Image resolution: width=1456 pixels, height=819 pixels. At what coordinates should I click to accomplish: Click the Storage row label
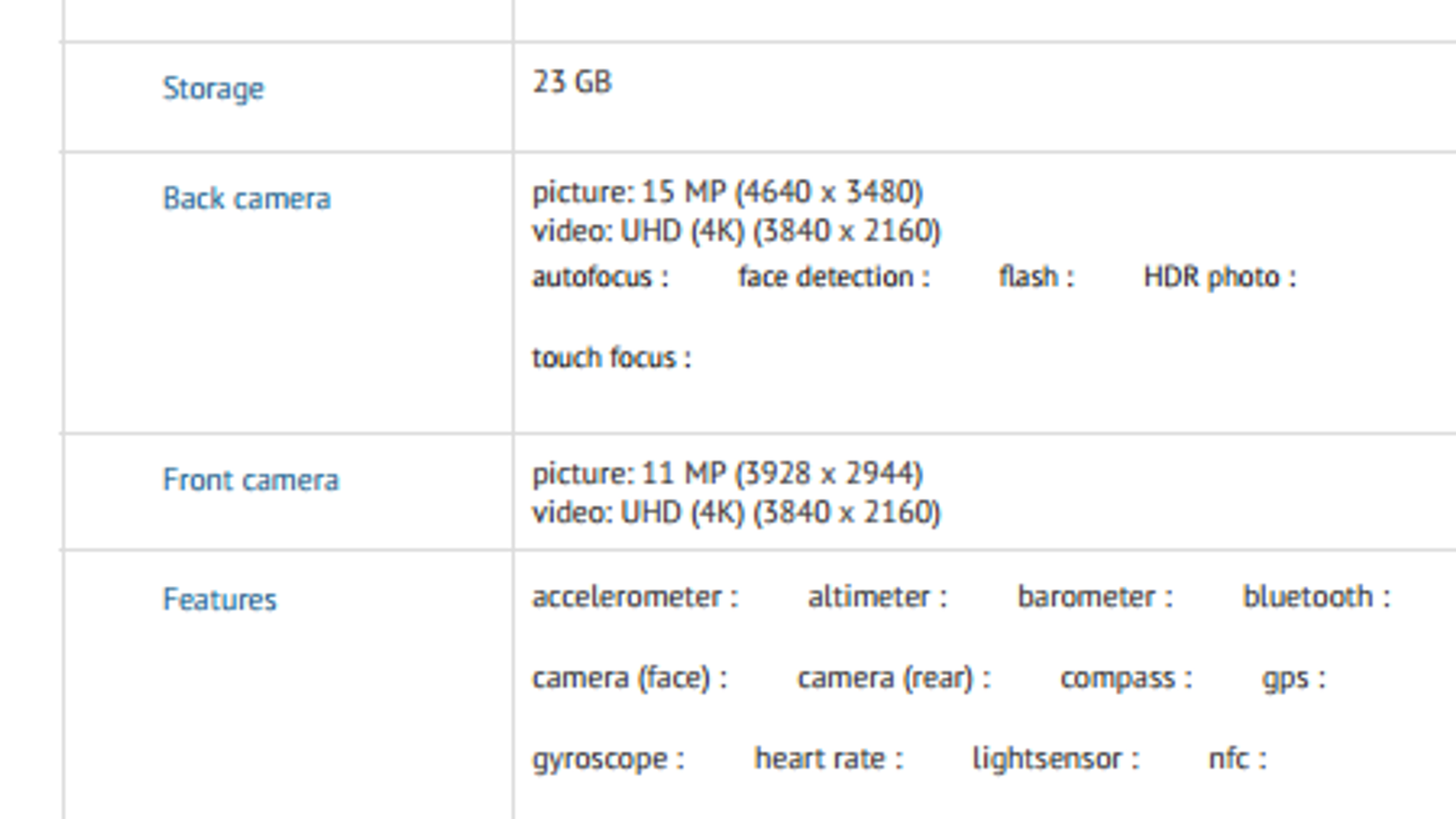(x=213, y=88)
